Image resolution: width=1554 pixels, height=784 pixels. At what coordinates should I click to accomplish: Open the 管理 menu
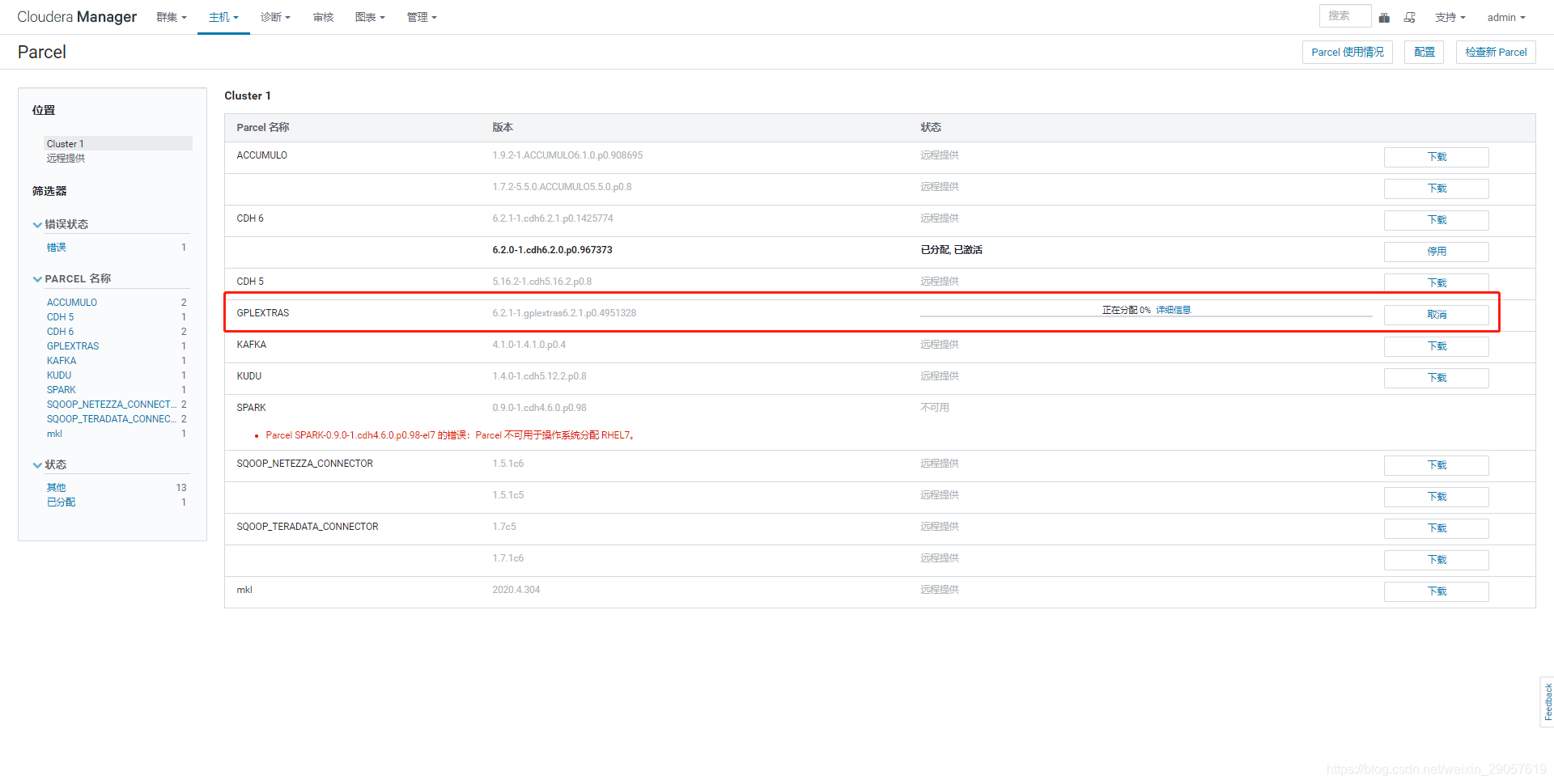pyautogui.click(x=422, y=17)
